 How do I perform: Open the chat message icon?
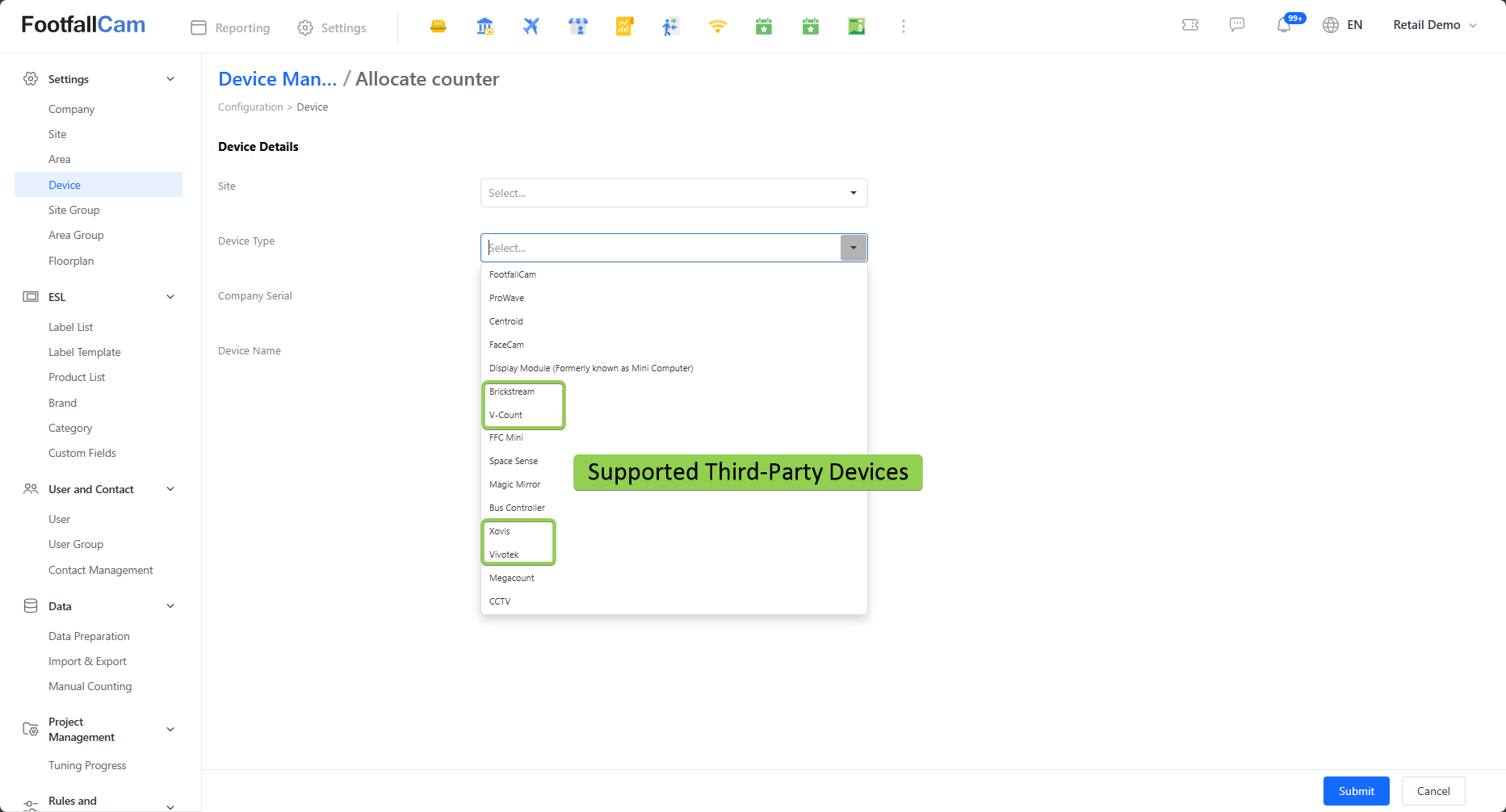click(x=1237, y=25)
